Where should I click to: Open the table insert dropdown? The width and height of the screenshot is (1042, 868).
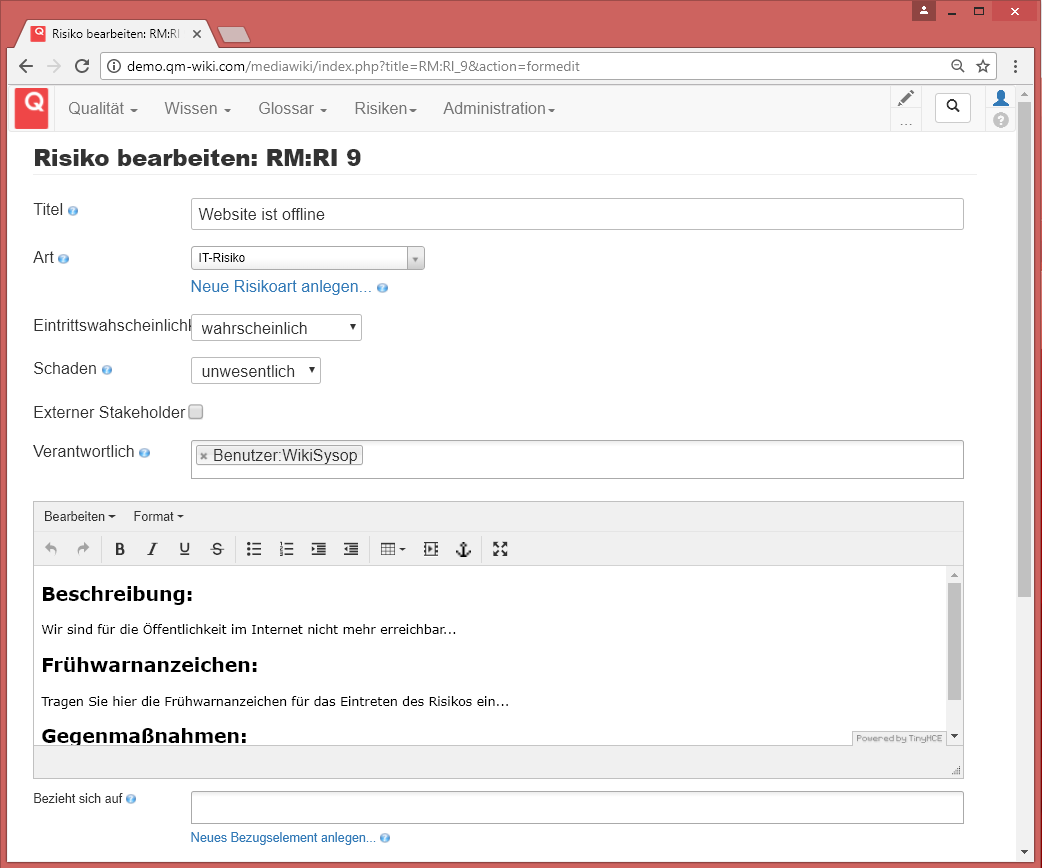coord(392,549)
